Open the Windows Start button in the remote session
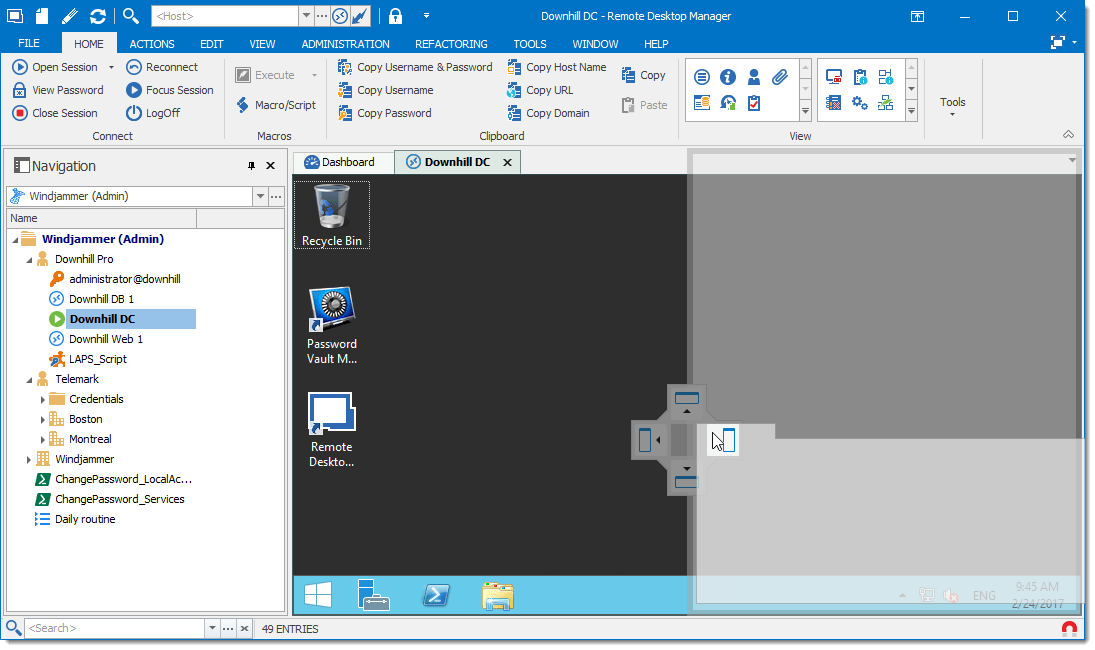Screen dimensions: 1095x650 317,594
